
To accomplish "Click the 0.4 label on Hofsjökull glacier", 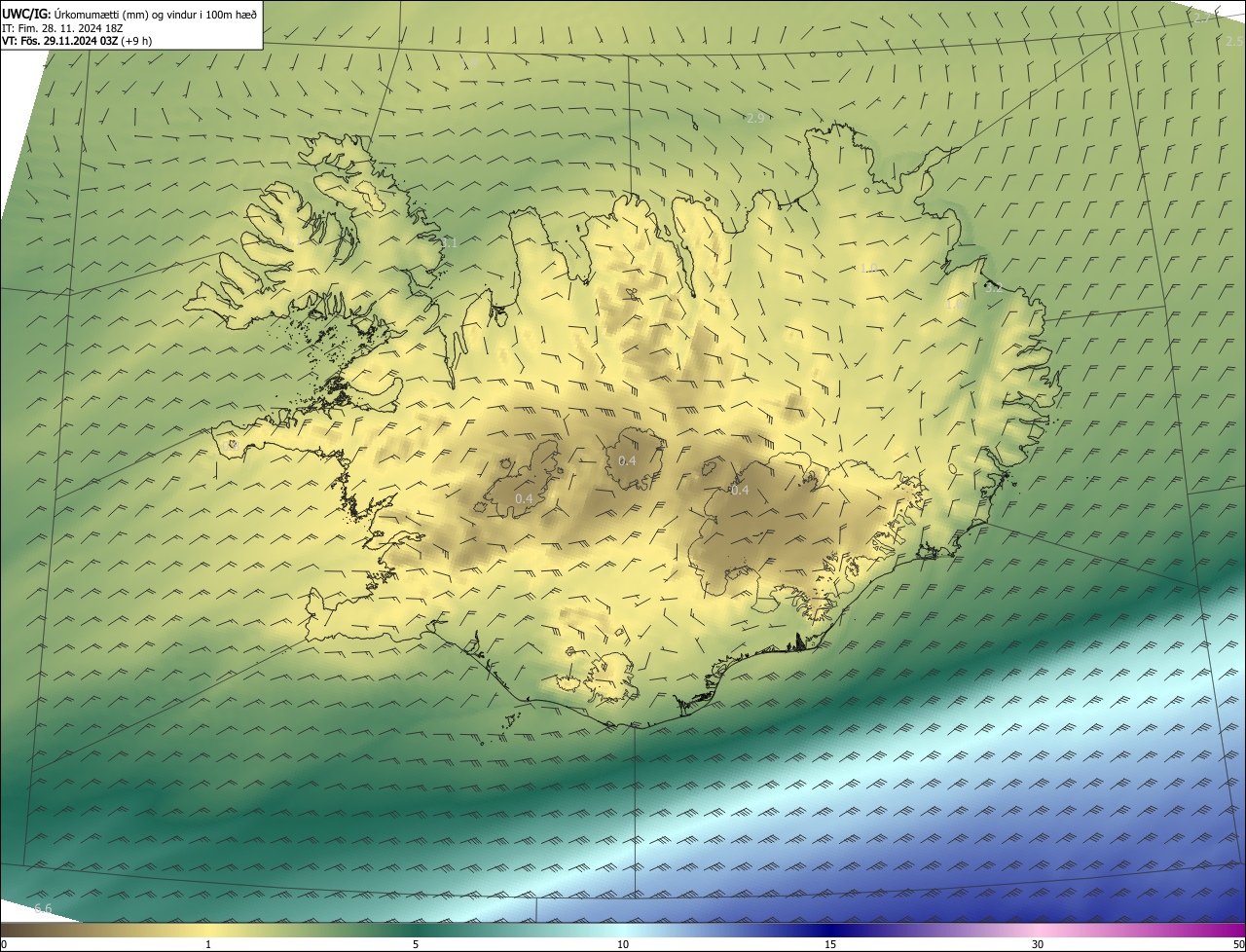I will point(628,460).
